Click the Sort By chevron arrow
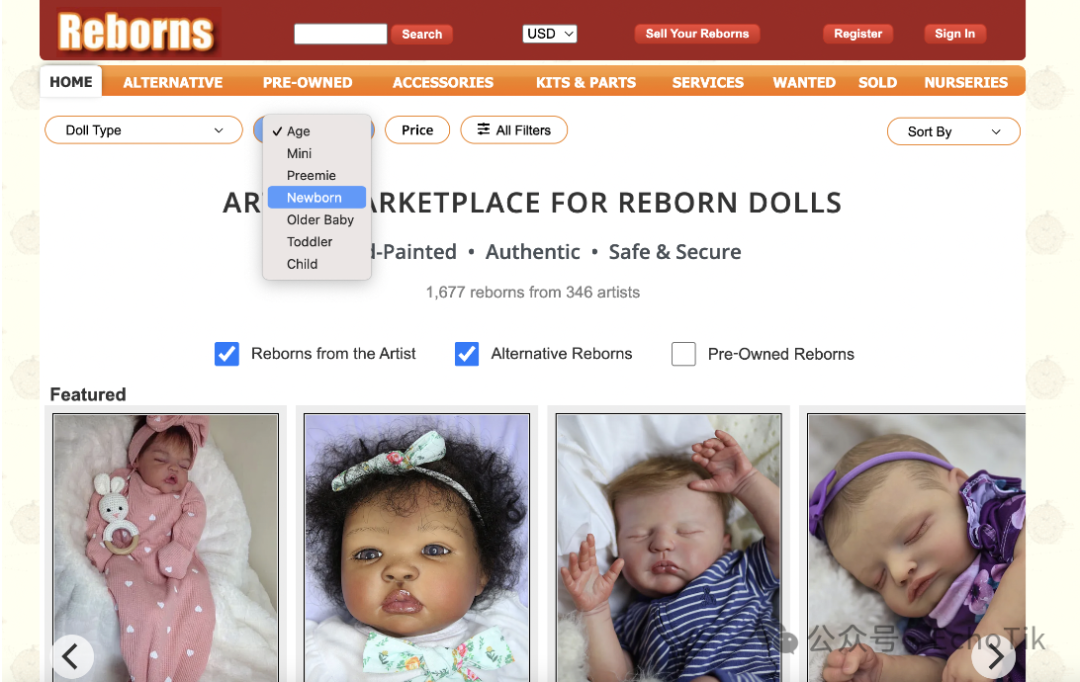 pyautogui.click(x=996, y=132)
